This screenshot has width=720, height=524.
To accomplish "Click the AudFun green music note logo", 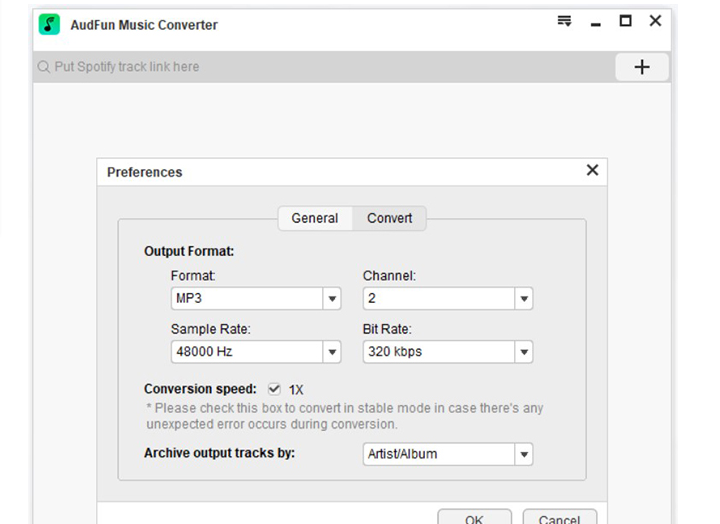I will pyautogui.click(x=49, y=24).
